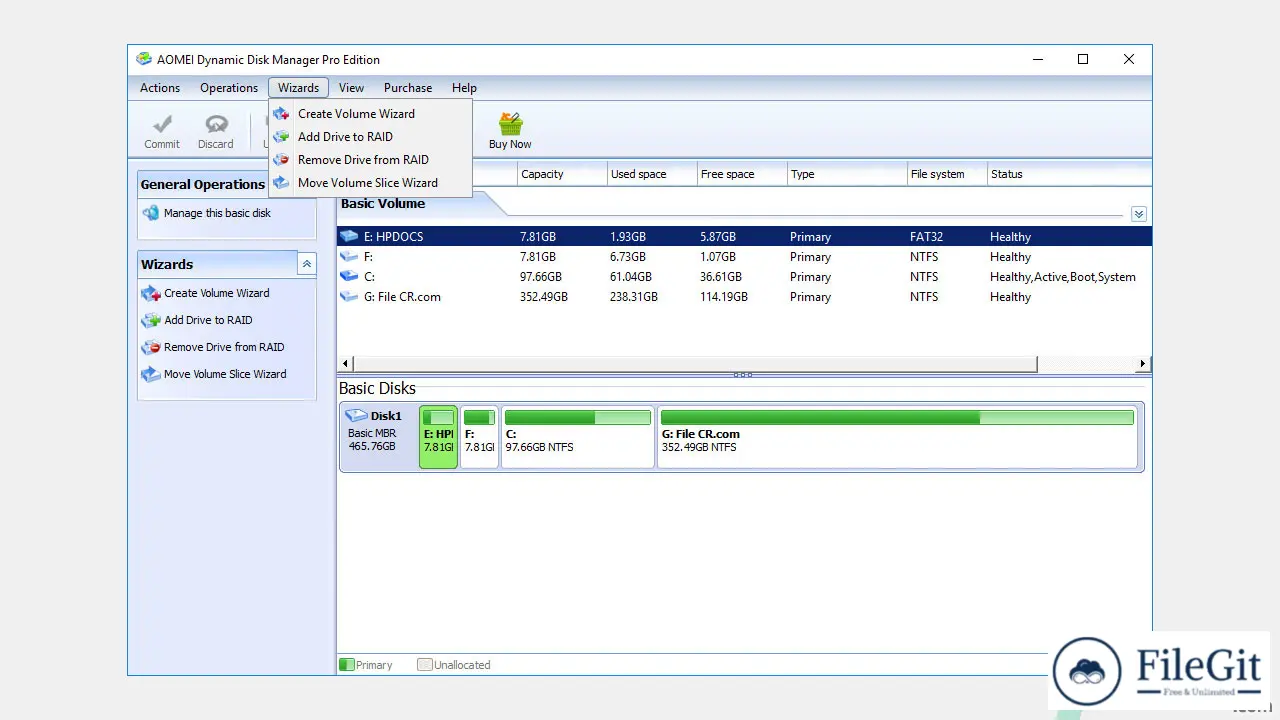
Task: Open the Help menu
Action: click(x=464, y=88)
